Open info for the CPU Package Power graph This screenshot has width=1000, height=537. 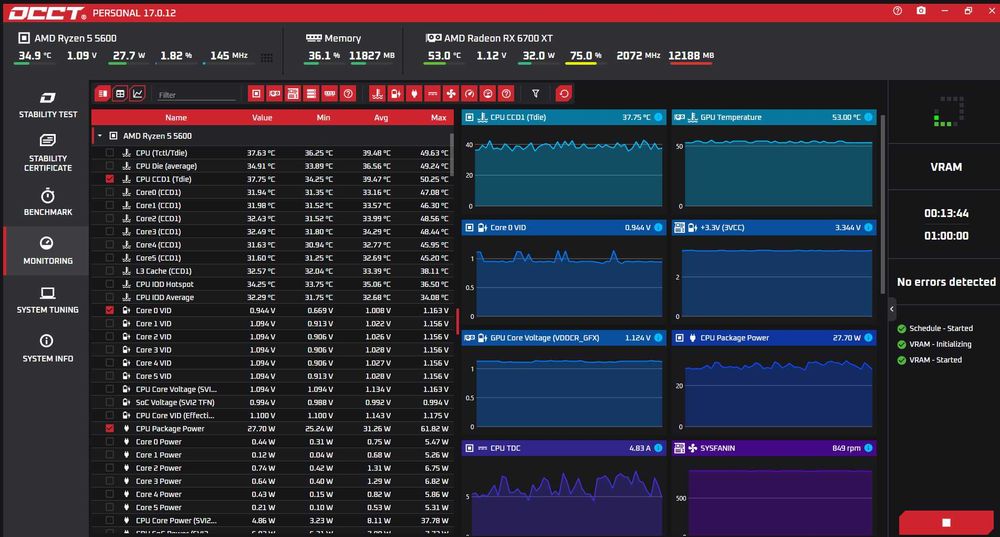[x=868, y=338]
